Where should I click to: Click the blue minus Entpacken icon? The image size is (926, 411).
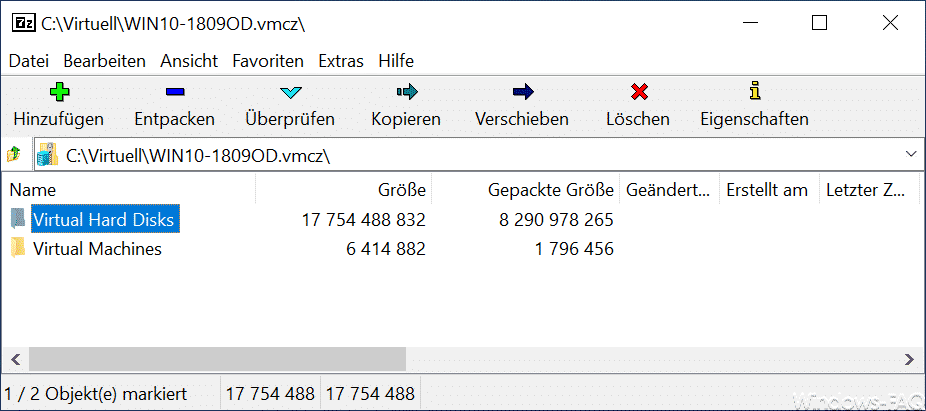[175, 92]
